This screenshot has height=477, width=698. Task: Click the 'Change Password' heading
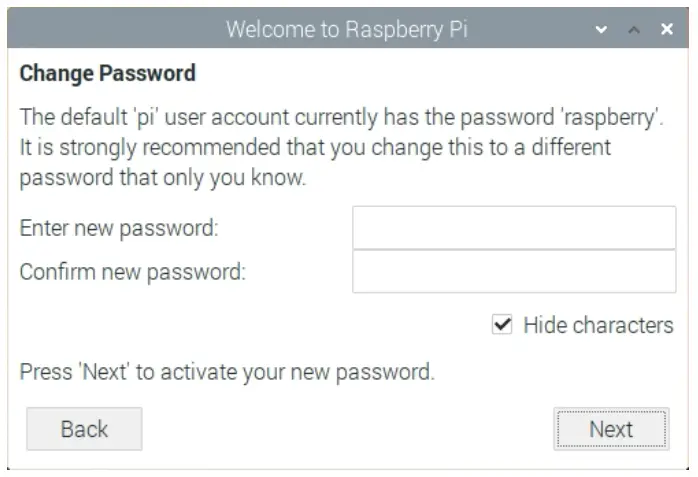click(107, 73)
